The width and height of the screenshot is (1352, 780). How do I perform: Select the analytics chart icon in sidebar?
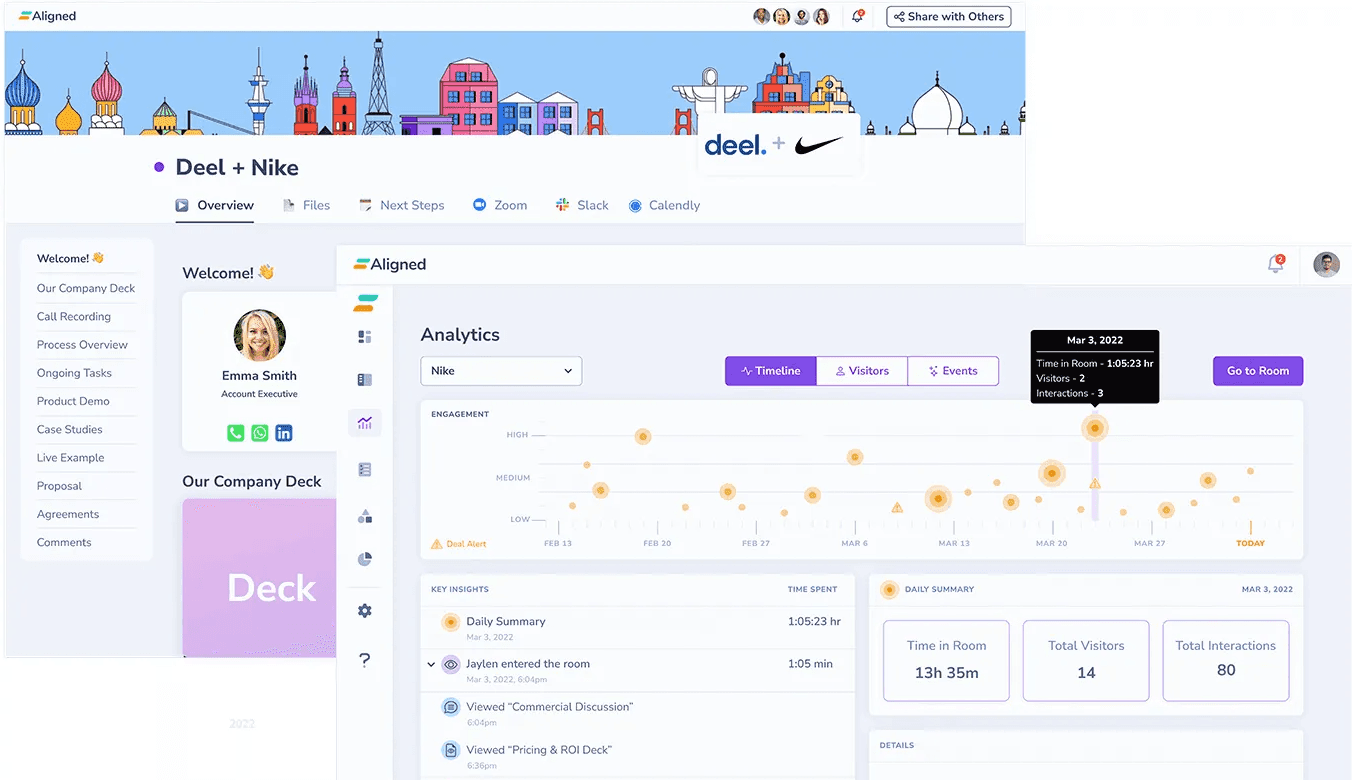pos(365,423)
